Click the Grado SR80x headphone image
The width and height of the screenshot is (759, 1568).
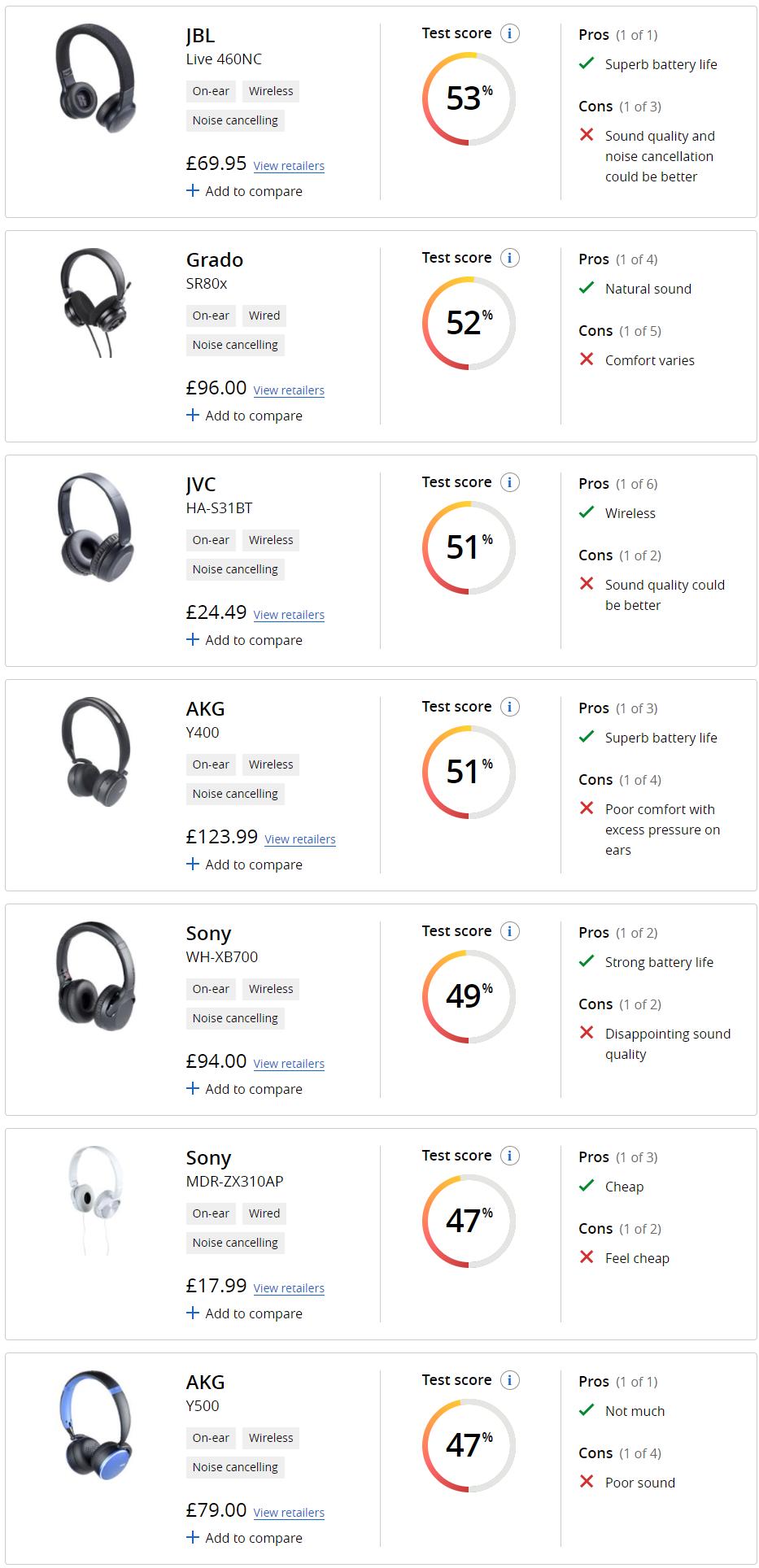94,302
